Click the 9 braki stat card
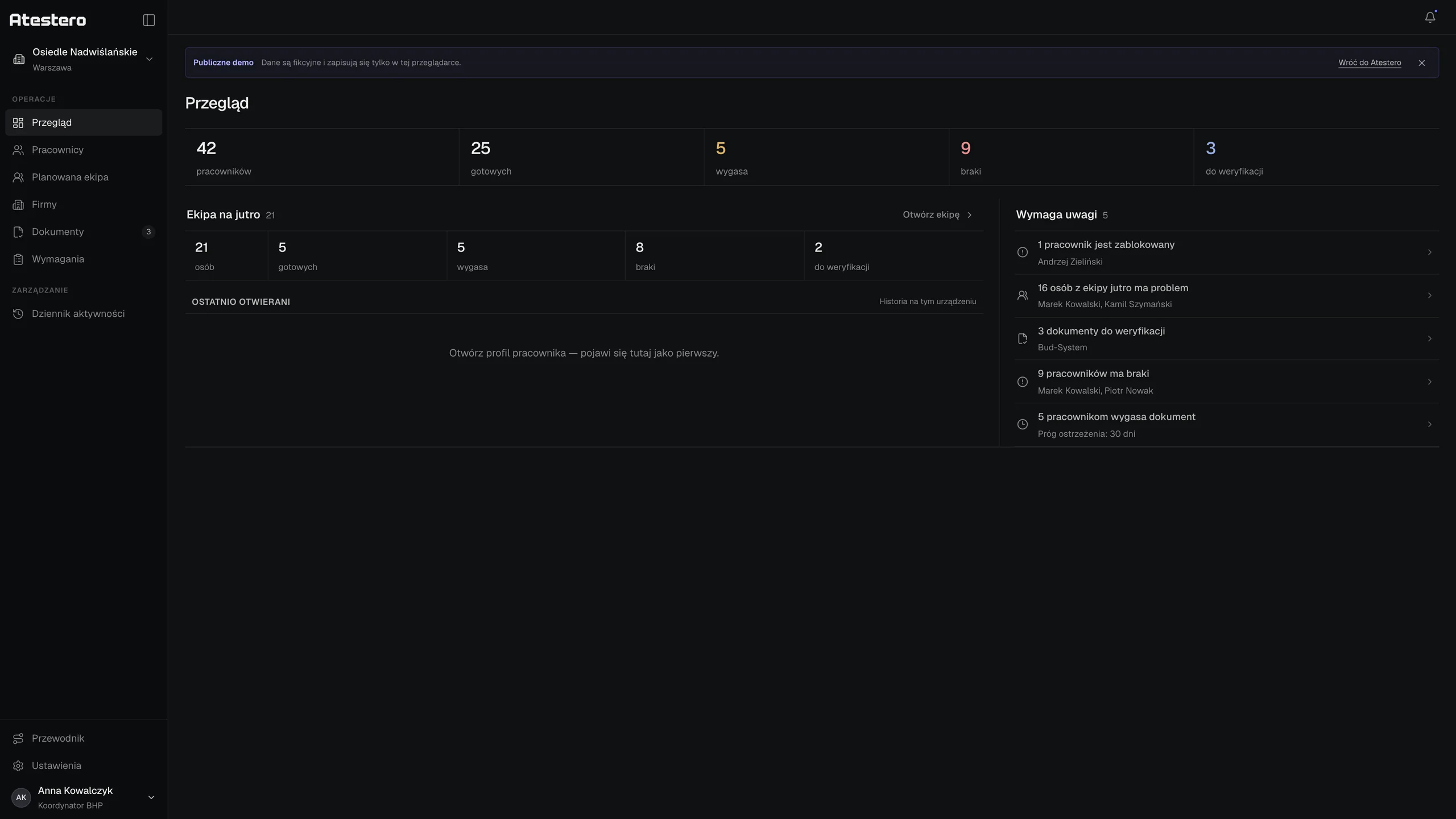Viewport: 1456px width, 819px height. (1071, 157)
